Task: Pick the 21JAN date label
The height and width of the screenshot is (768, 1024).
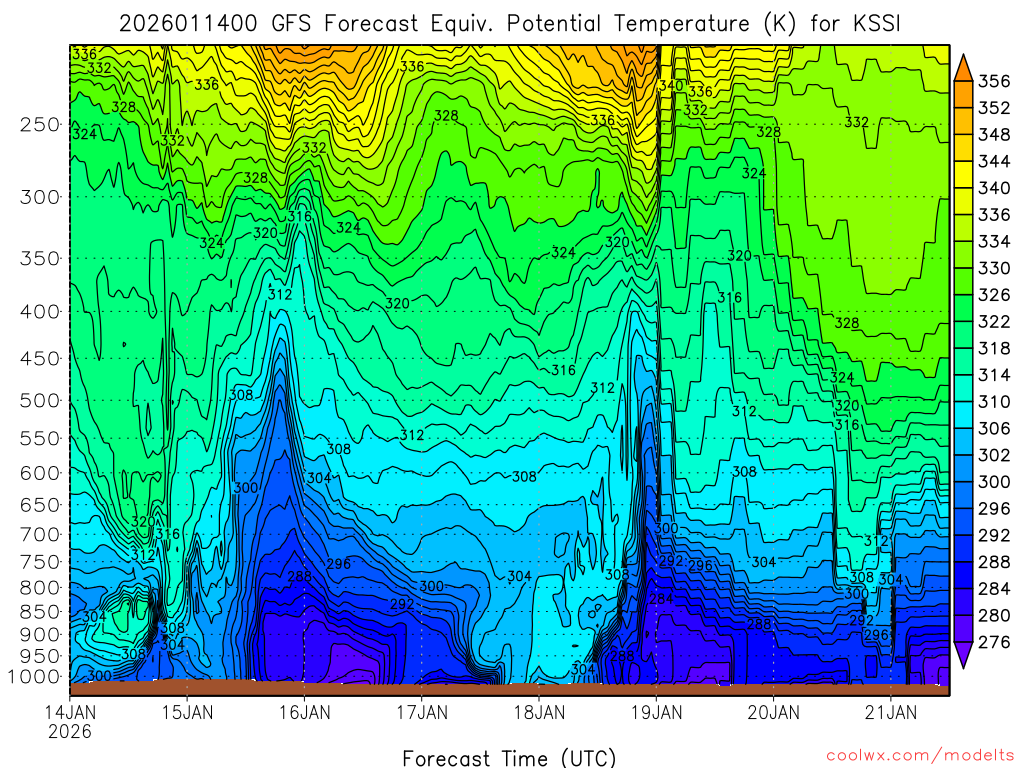Action: tap(891, 712)
